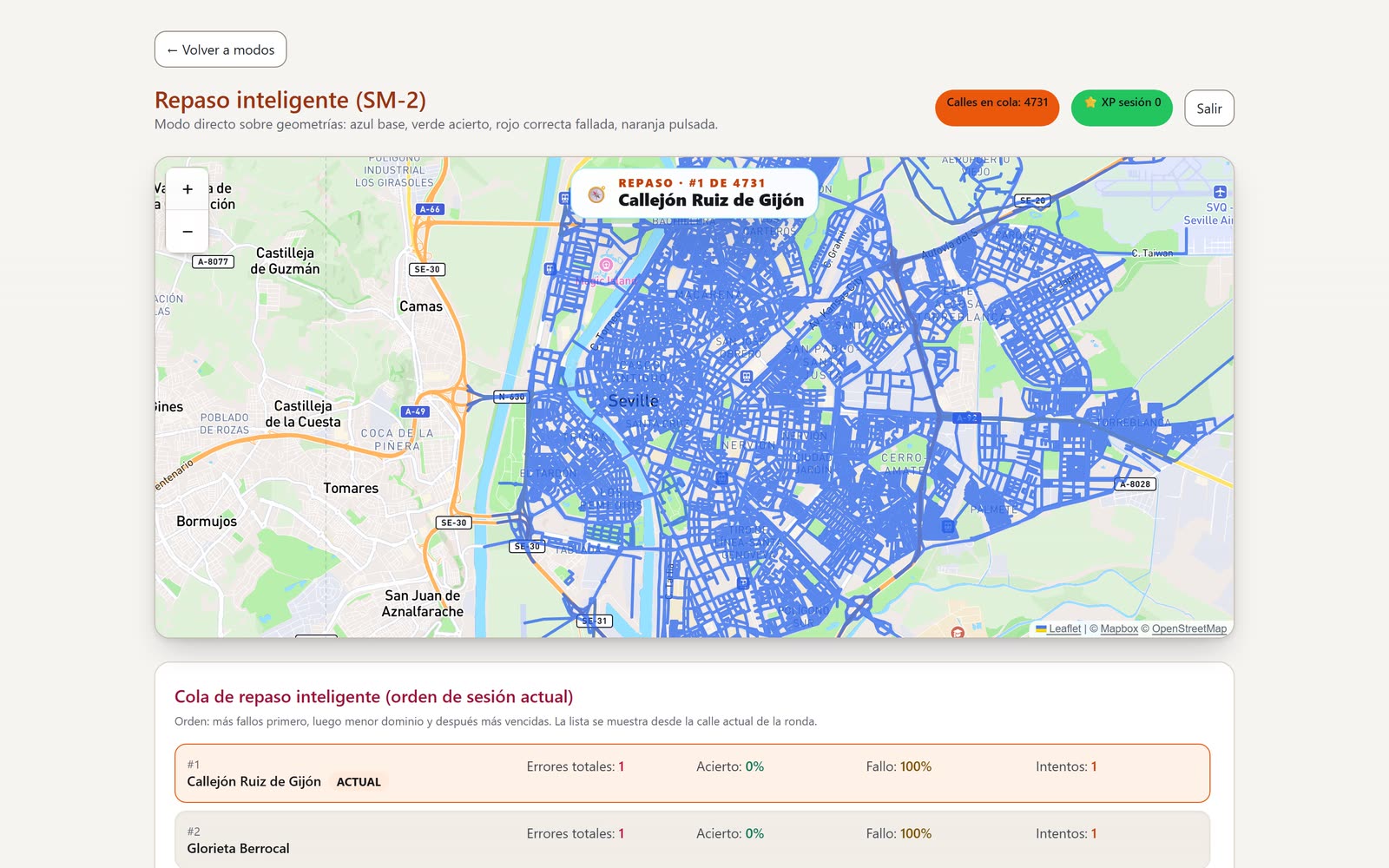Select queue row Glorieta Berrocal

692,839
